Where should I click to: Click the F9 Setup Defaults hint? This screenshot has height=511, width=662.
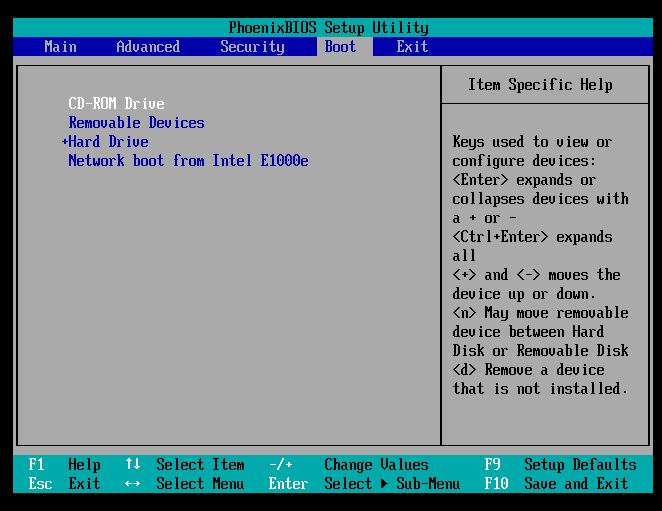[561, 465]
